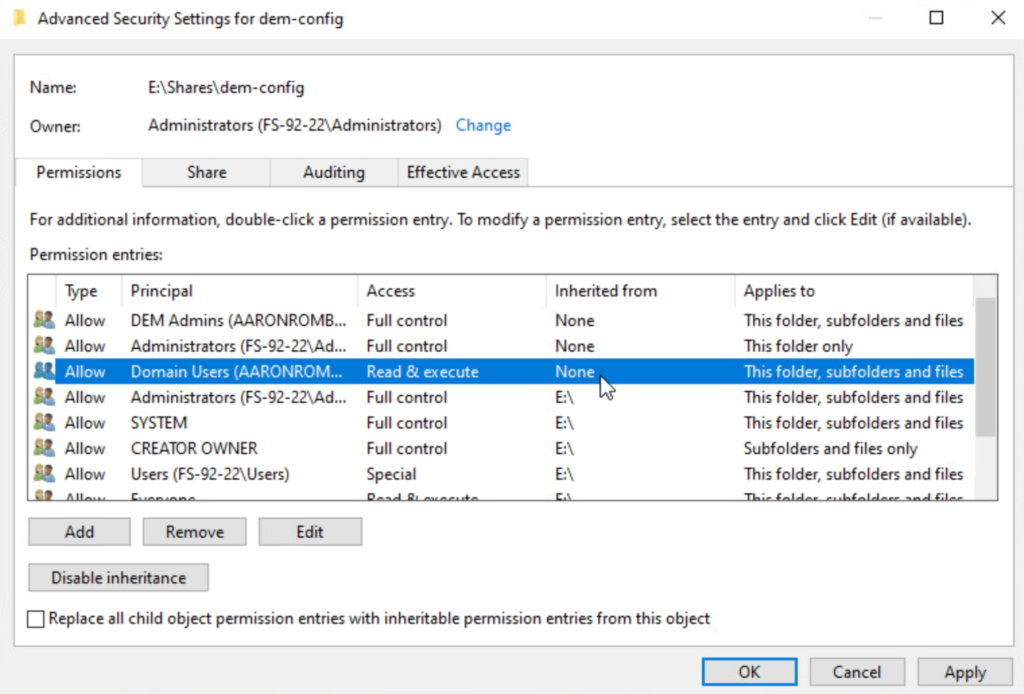The height and width of the screenshot is (694, 1024).
Task: Open the Effective Access tab
Action: point(463,172)
